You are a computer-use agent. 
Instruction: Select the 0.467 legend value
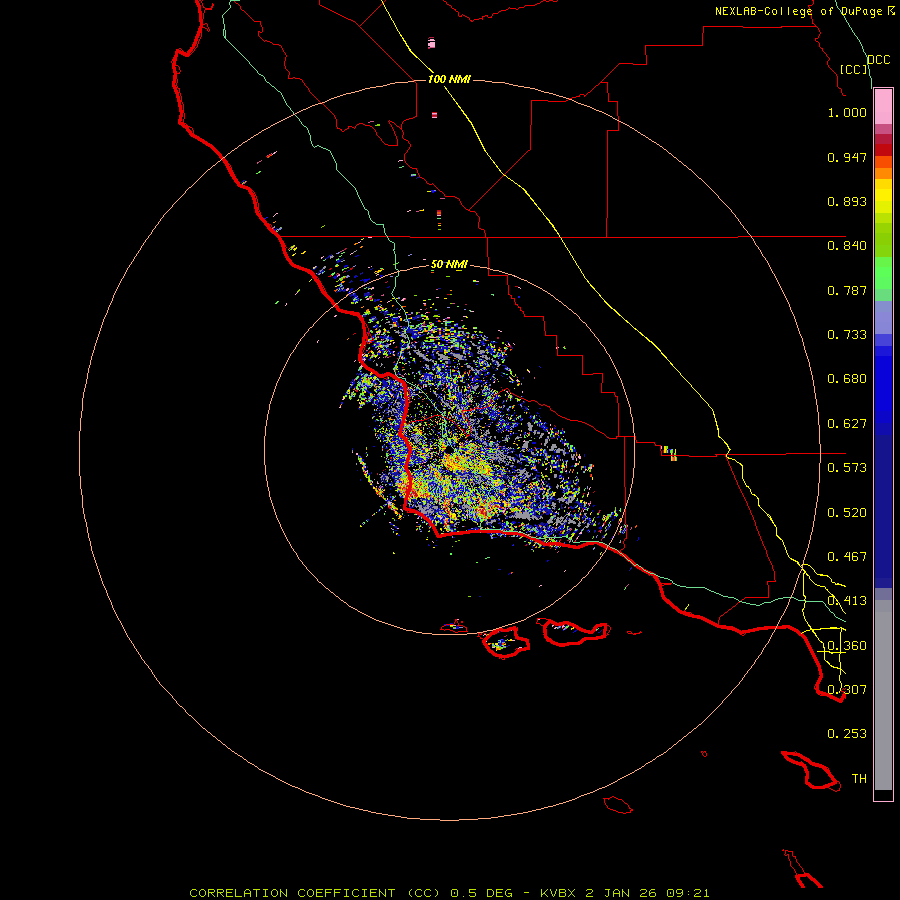pyautogui.click(x=847, y=557)
